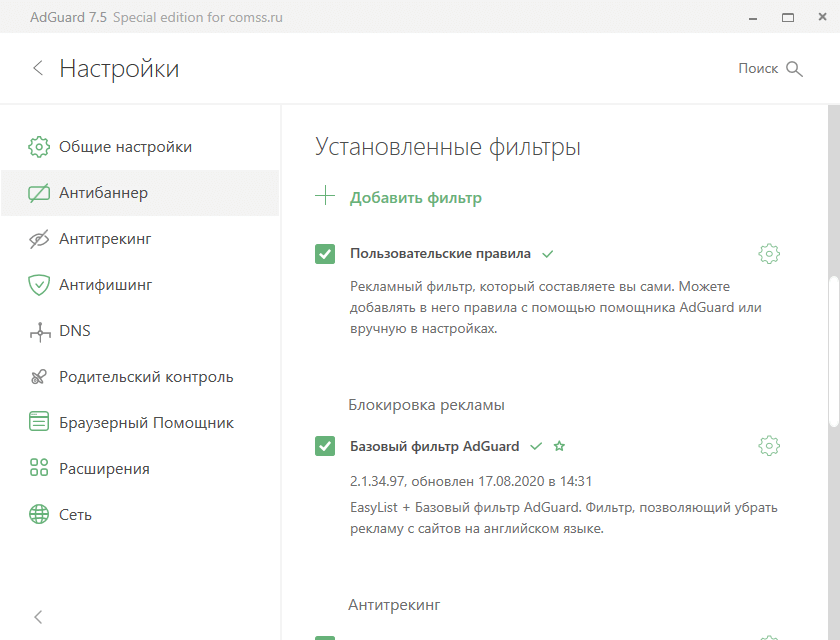
Task: Maximize the AdGuard window
Action: [788, 18]
